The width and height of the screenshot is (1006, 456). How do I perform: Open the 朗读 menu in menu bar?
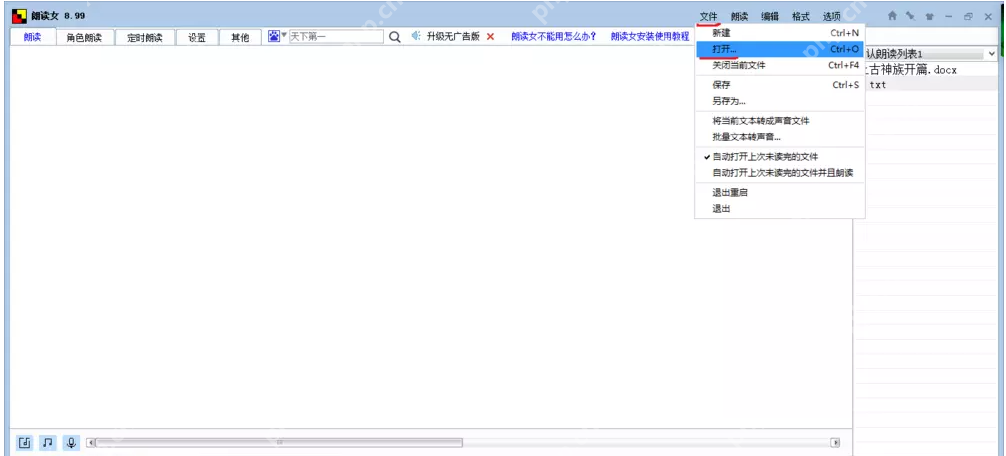(739, 17)
